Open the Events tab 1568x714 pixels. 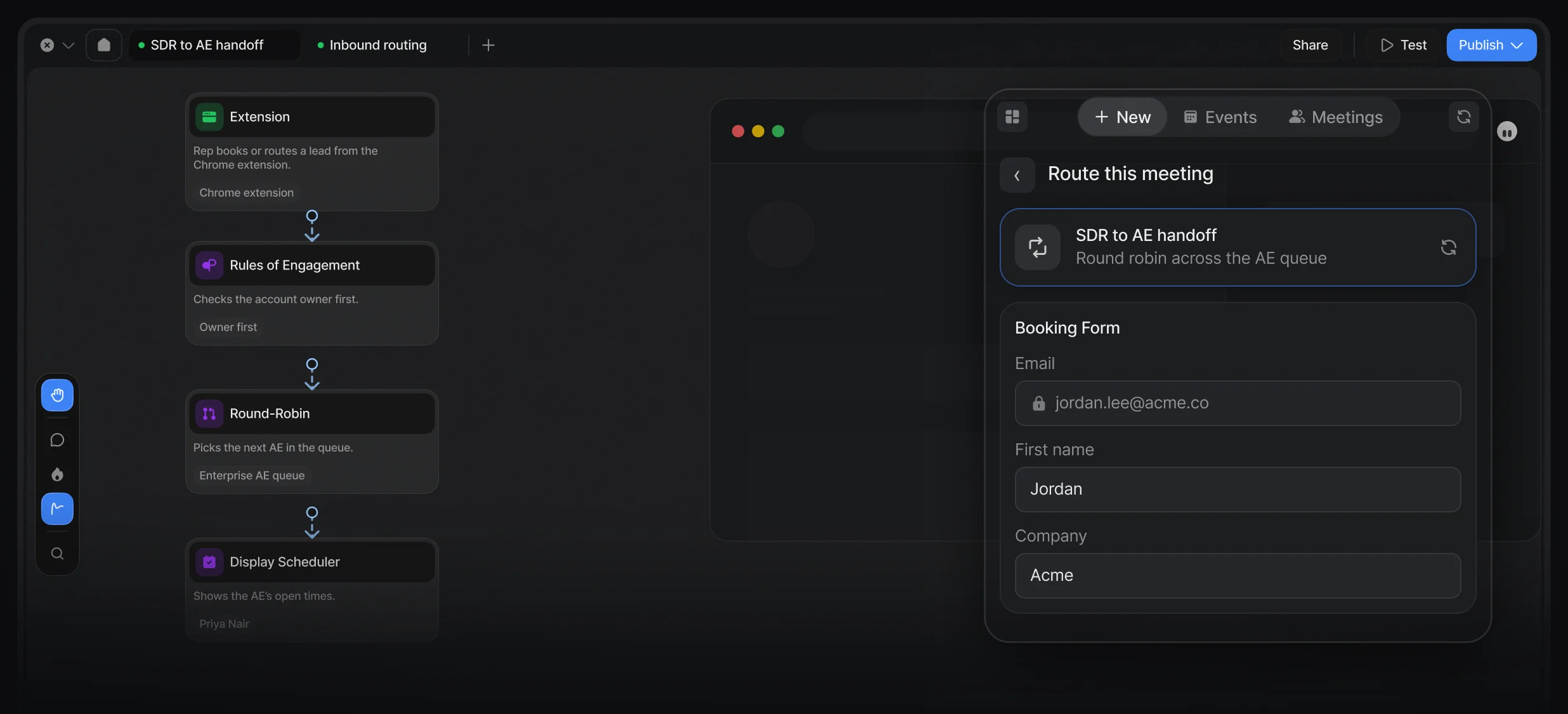coord(1220,117)
